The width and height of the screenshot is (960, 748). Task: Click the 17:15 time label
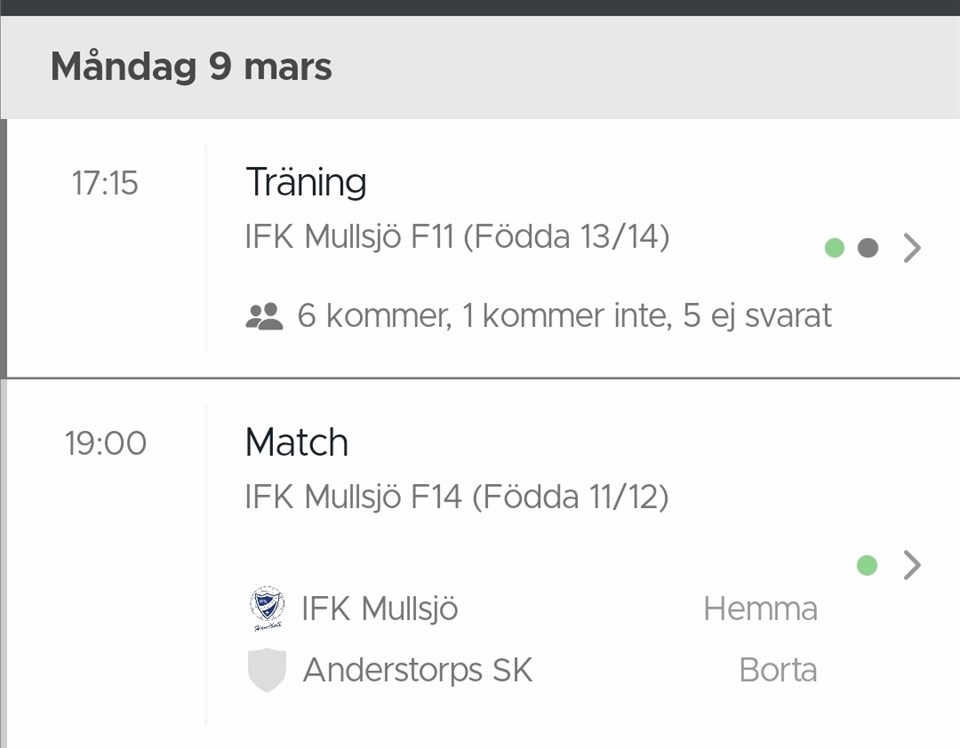tap(104, 184)
